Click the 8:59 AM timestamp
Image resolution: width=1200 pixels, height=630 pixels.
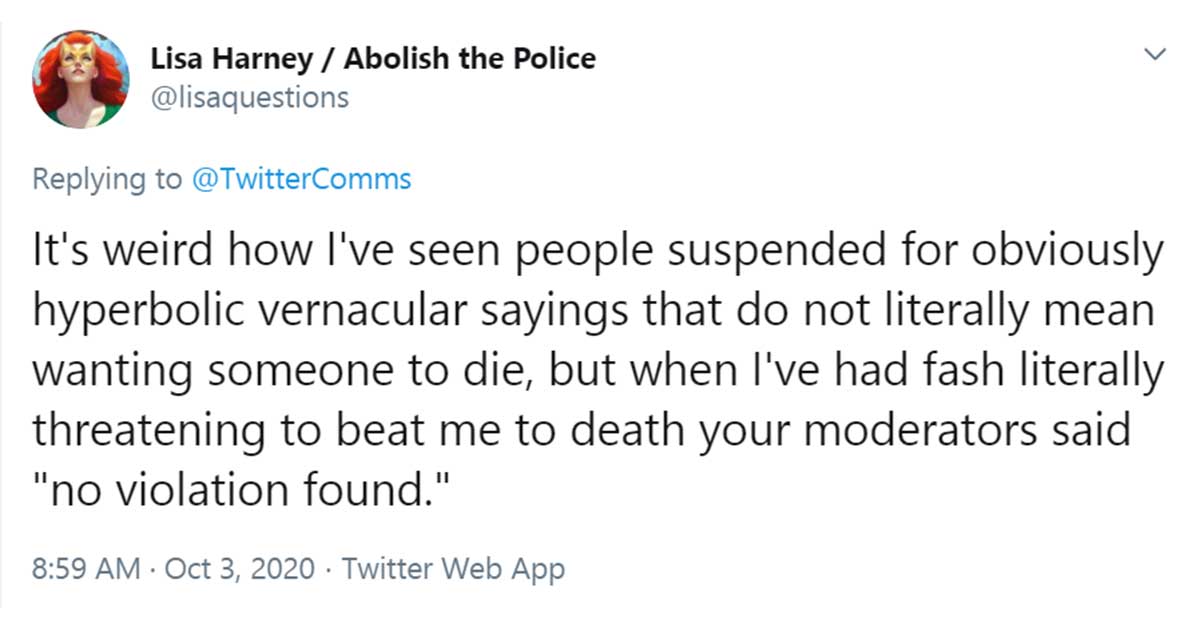(x=85, y=569)
